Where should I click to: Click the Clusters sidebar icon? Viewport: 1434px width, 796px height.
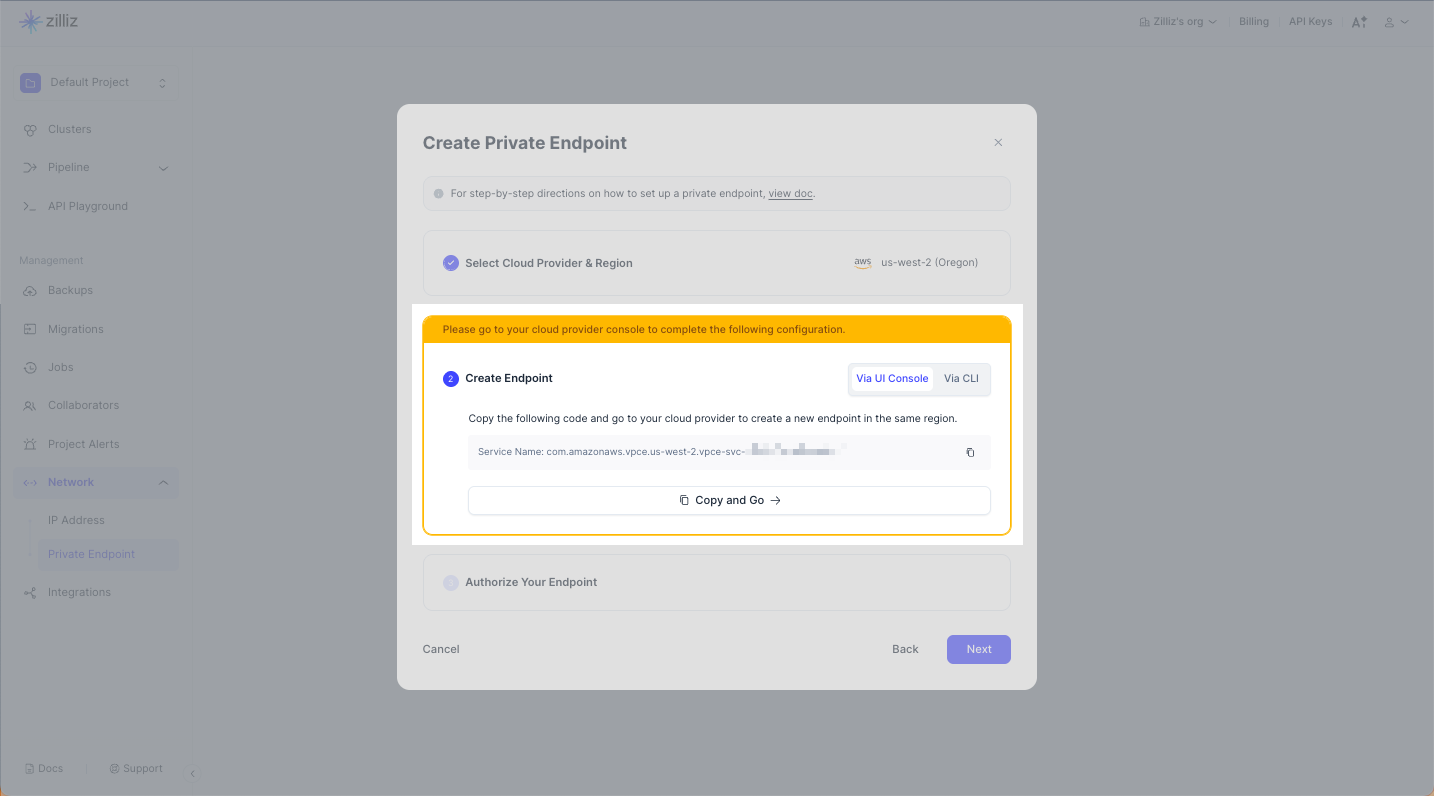[x=30, y=130]
